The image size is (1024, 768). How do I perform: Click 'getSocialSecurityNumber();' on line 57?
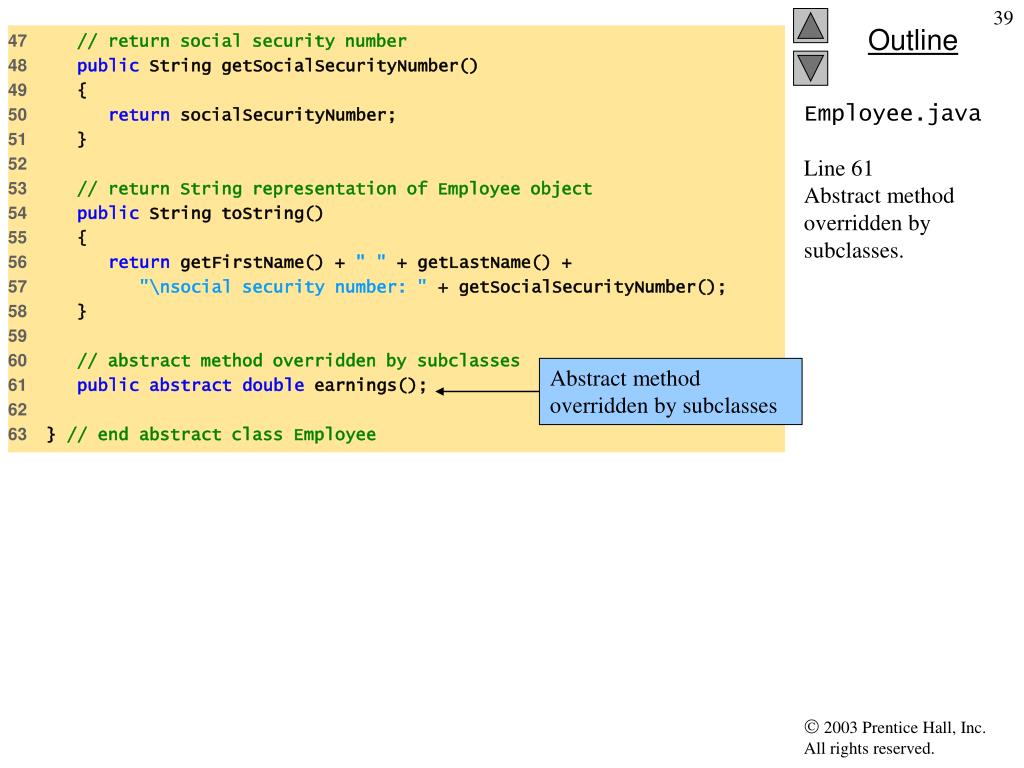click(x=592, y=287)
